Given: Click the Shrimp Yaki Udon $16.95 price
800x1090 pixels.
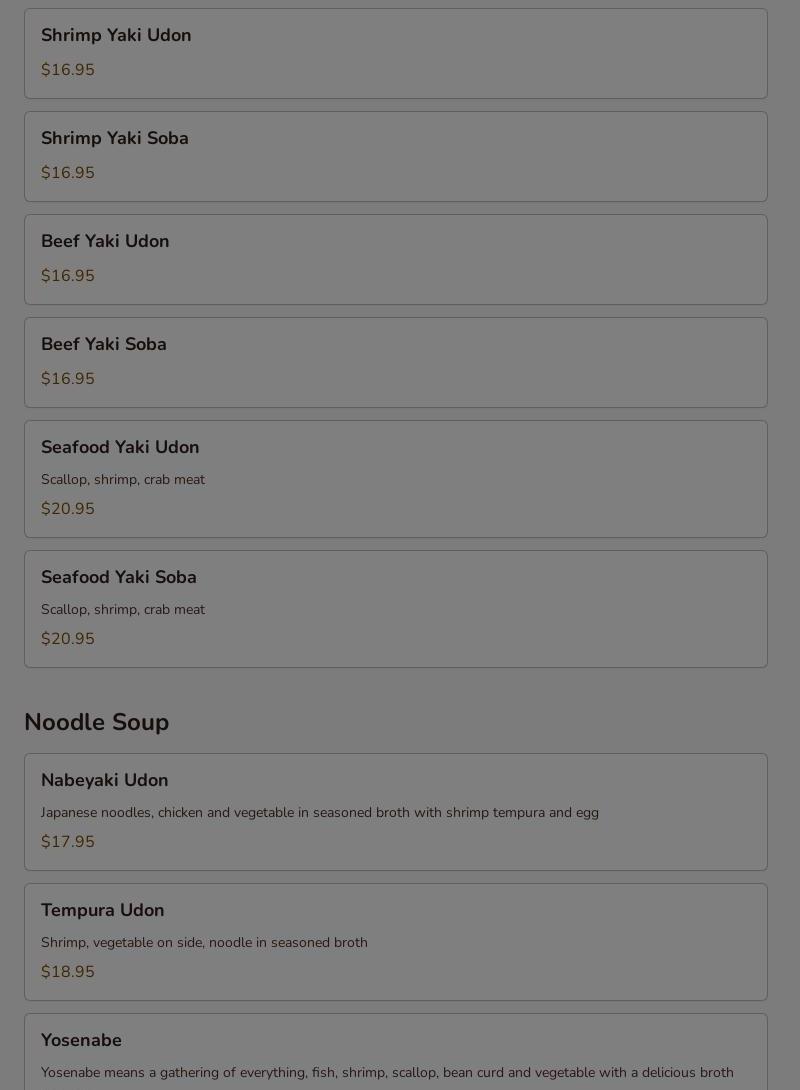Looking at the screenshot, I should tap(67, 70).
